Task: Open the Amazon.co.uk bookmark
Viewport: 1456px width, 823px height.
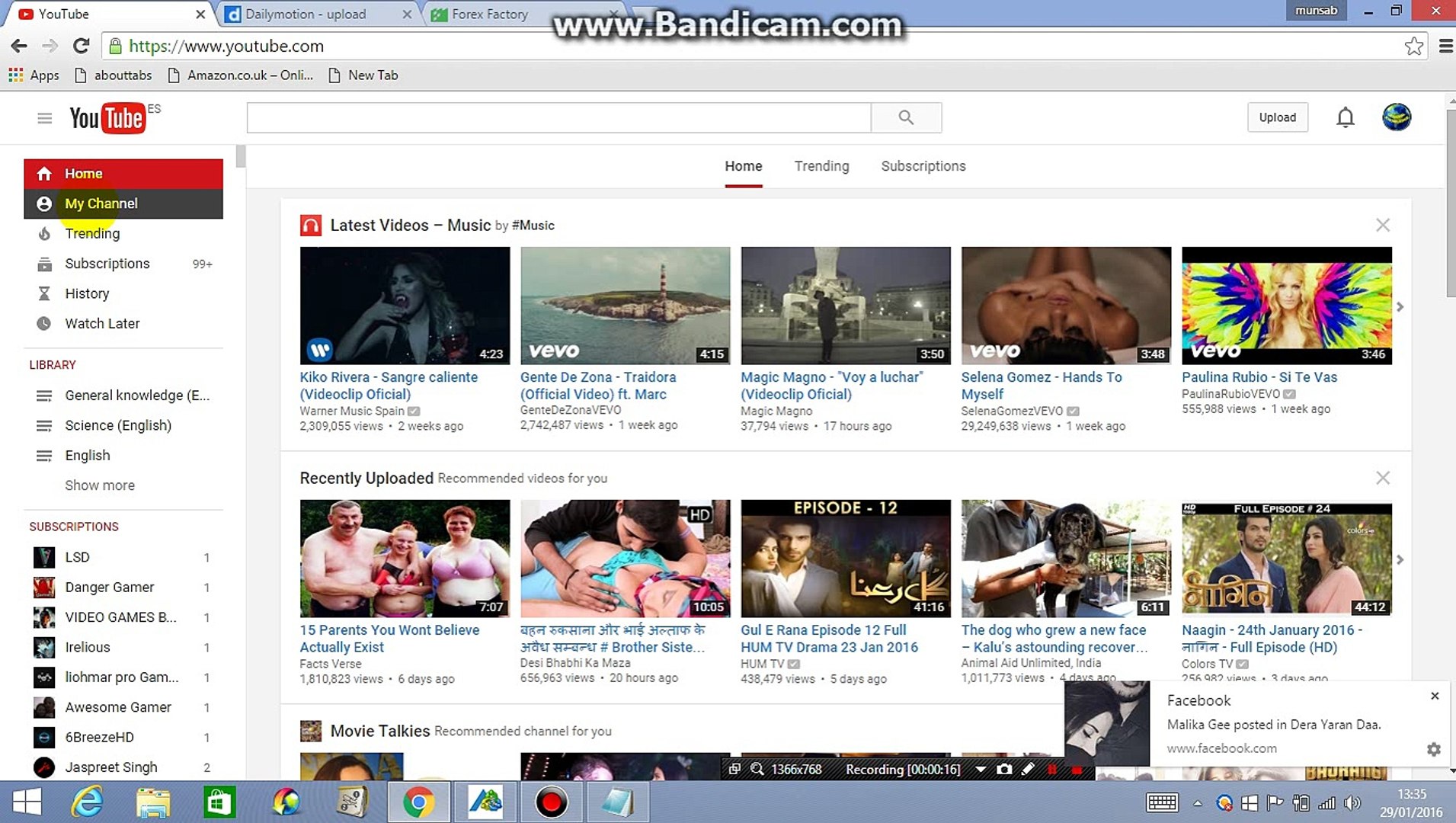Action: (x=240, y=75)
